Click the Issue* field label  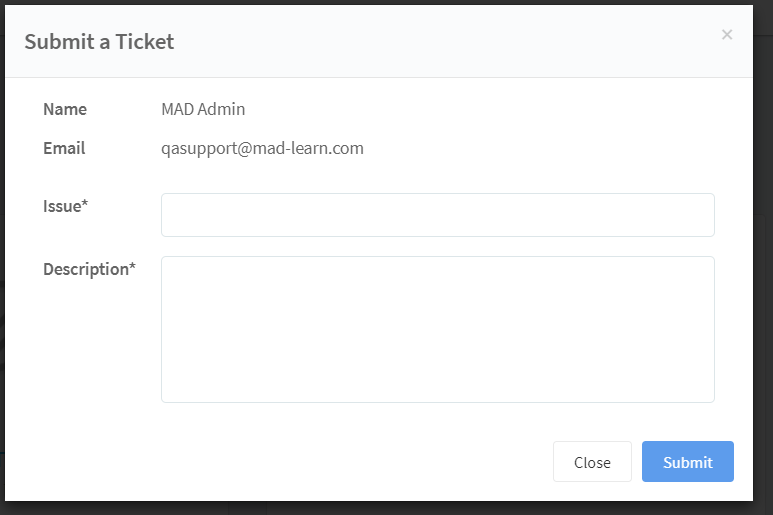point(65,206)
